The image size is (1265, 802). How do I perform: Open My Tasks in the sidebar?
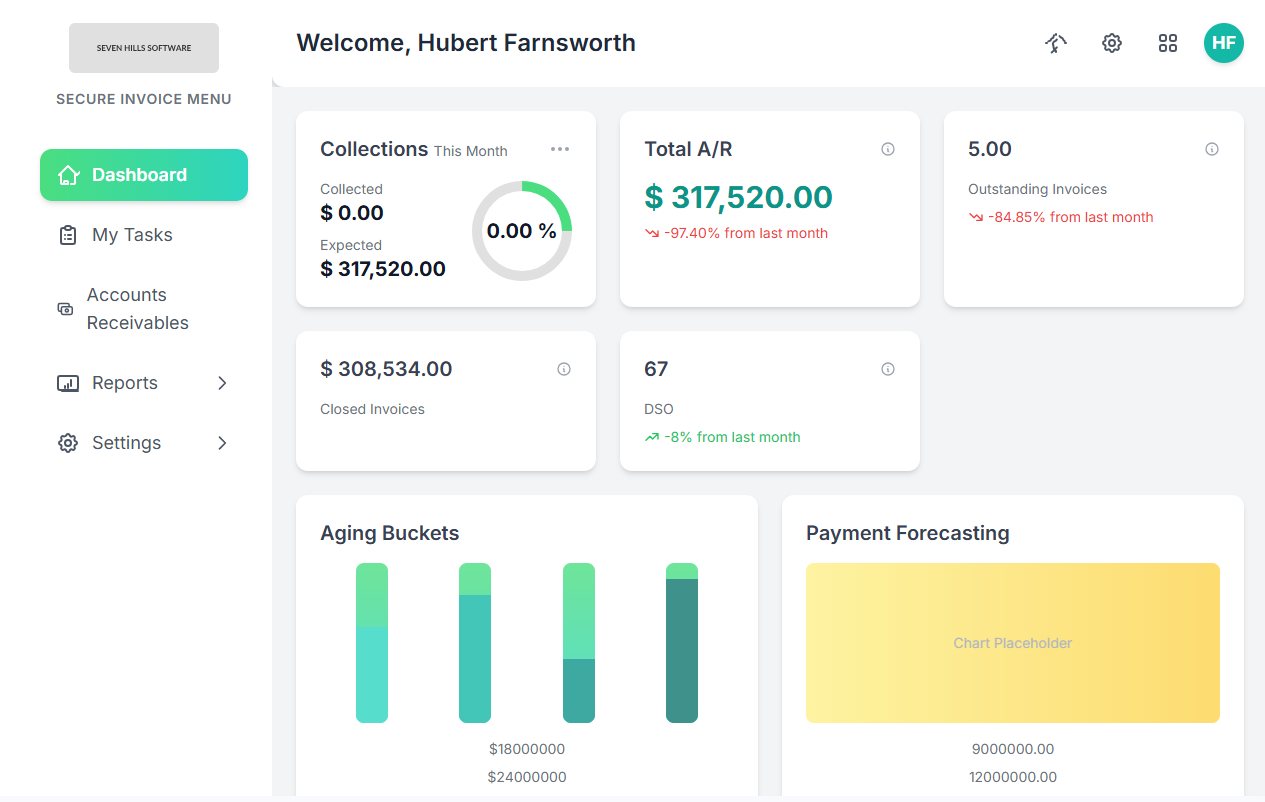point(144,235)
